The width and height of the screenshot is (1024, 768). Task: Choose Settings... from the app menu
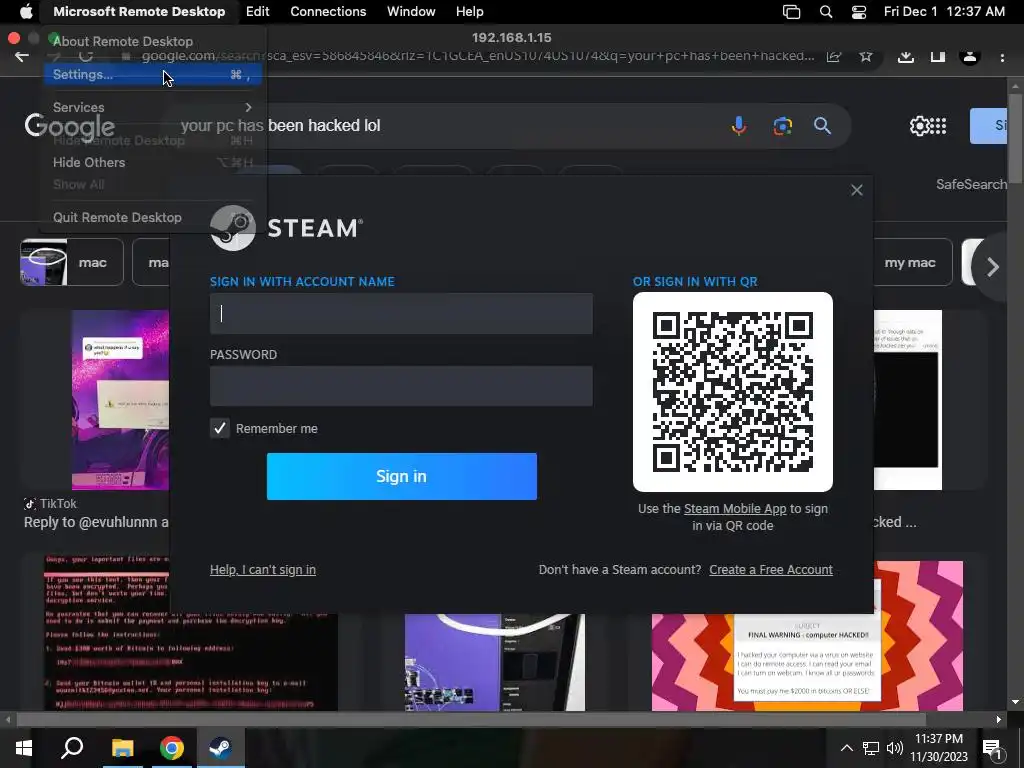pyautogui.click(x=153, y=74)
